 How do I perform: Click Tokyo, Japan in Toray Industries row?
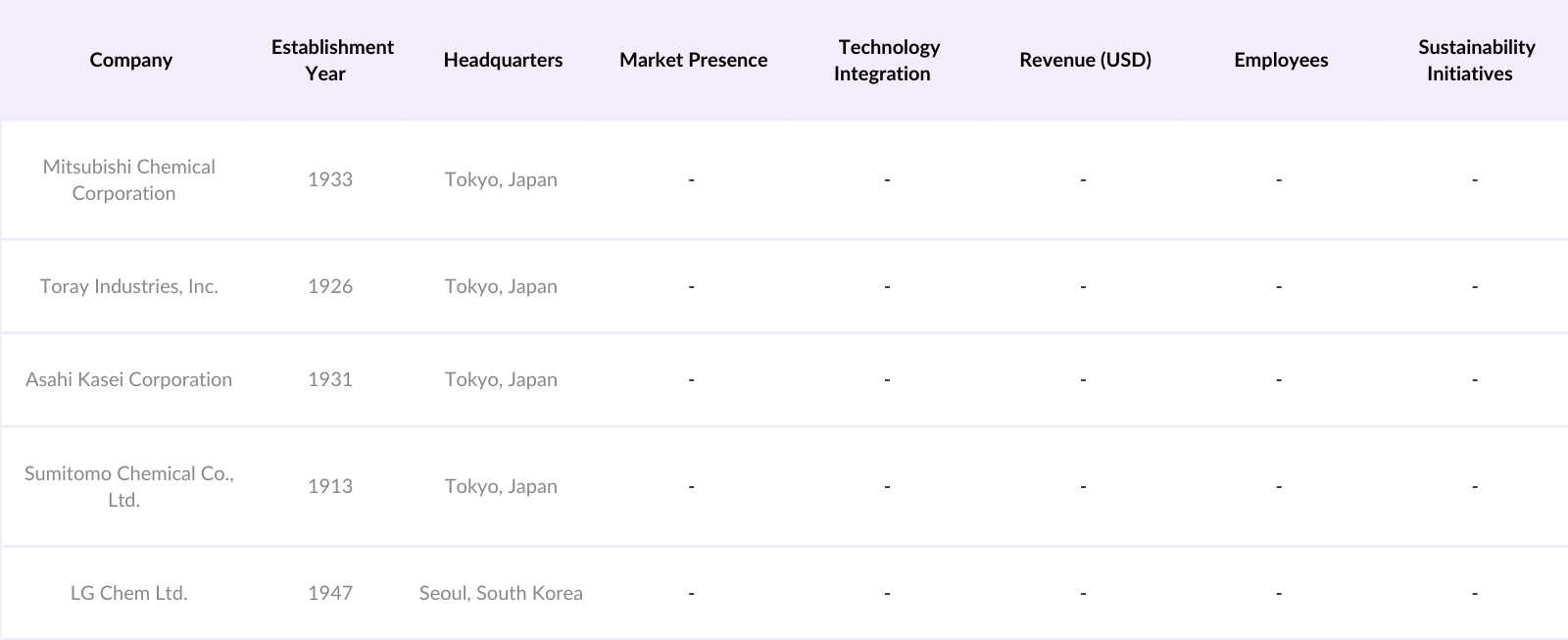point(501,286)
